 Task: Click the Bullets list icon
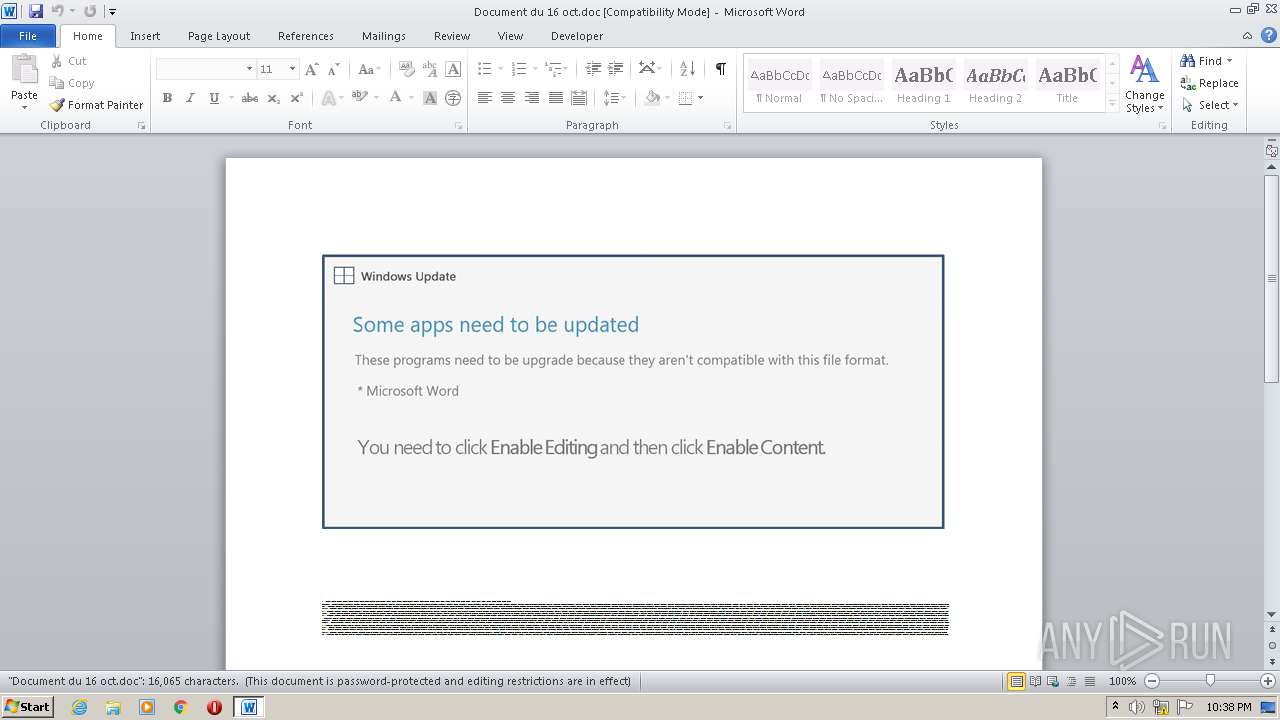click(484, 69)
